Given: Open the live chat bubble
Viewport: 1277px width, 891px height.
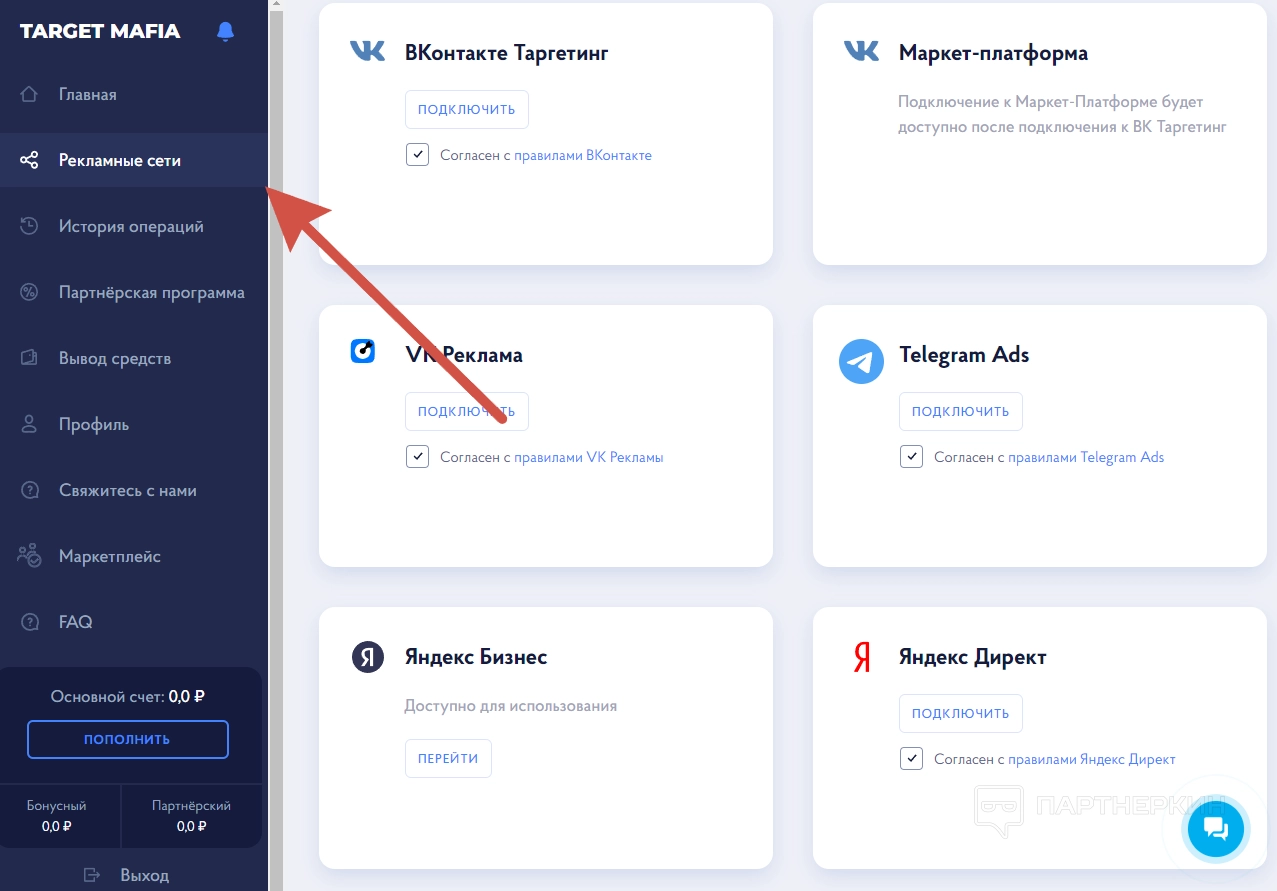Looking at the screenshot, I should (1216, 828).
